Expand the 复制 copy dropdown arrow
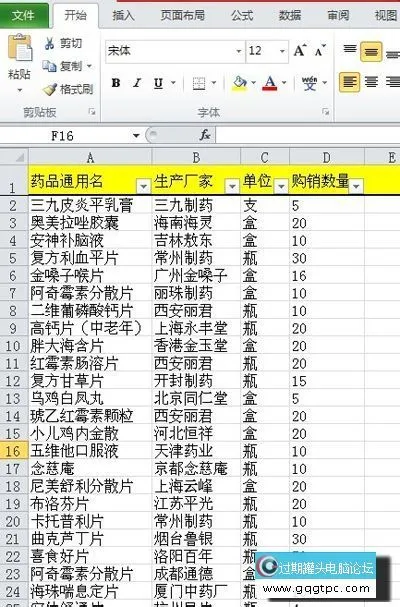Image resolution: width=400 pixels, height=607 pixels. pyautogui.click(x=89, y=66)
